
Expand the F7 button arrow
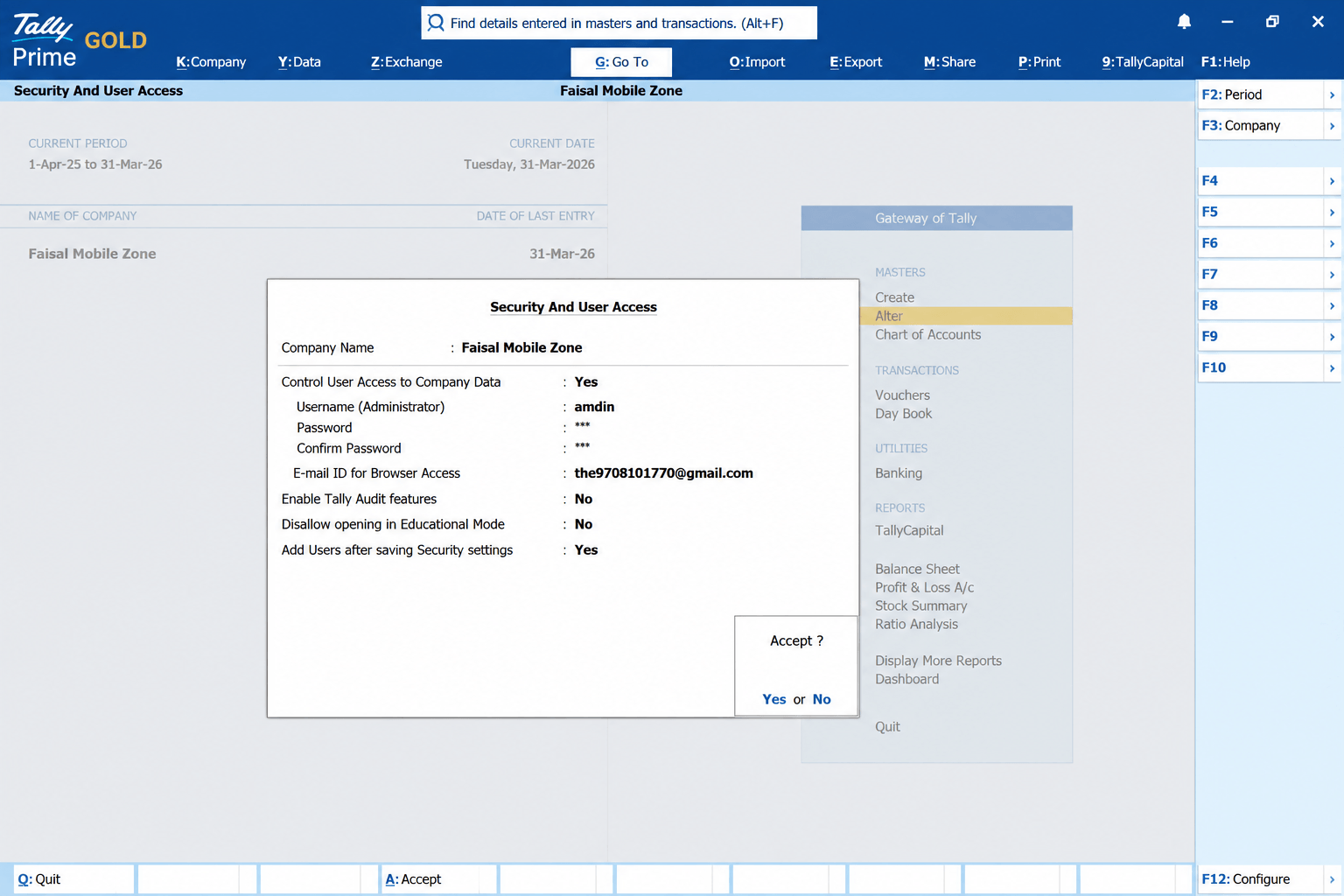pos(1332,275)
